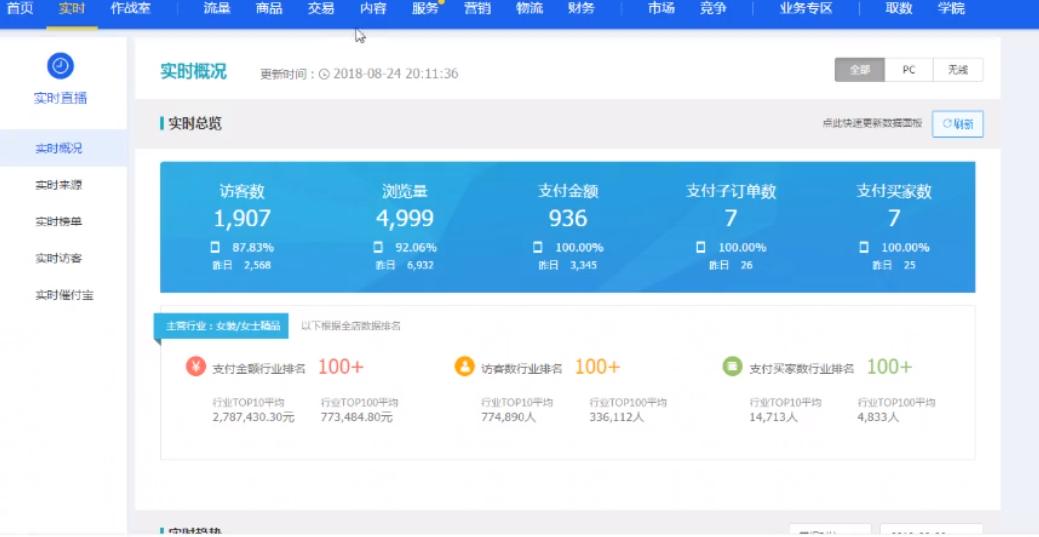Image resolution: width=1039 pixels, height=537 pixels.
Task: Click the update timestamp 2018-08-24 20:11:36
Action: tap(396, 74)
